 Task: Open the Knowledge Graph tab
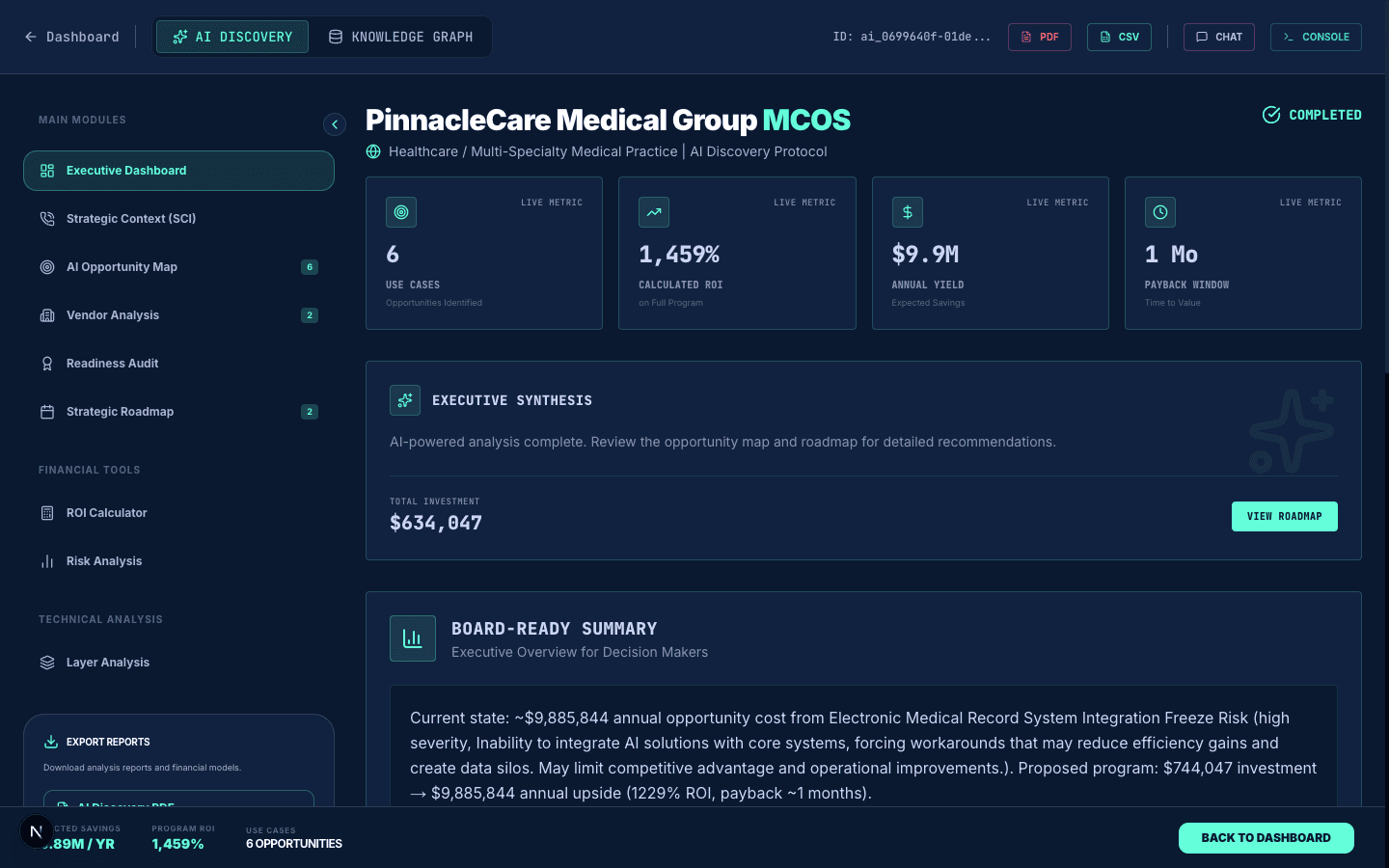pyautogui.click(x=400, y=37)
